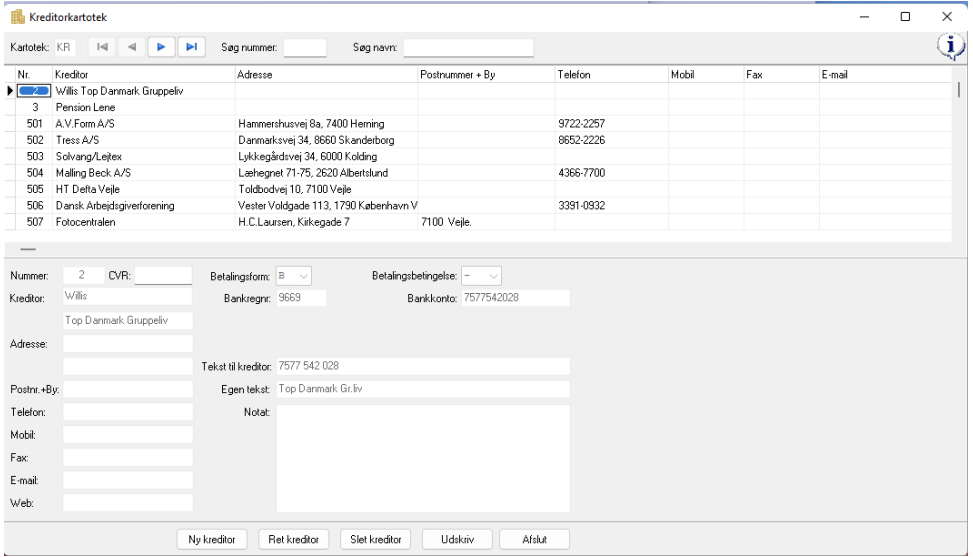Click phone number 4366-7700
Viewport: 973px width, 557px height.
pos(581,173)
